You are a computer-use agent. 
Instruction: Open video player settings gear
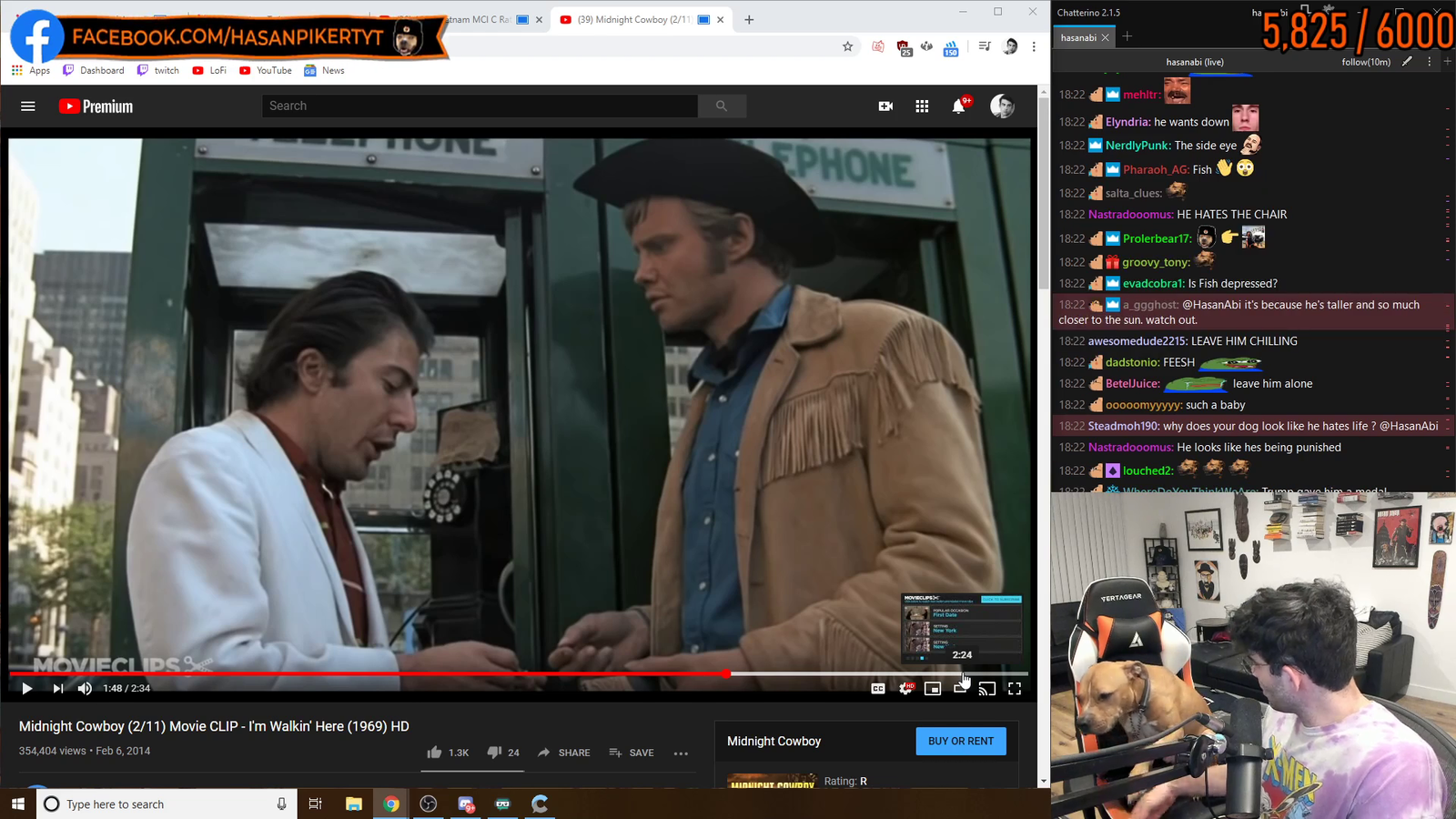tap(905, 689)
